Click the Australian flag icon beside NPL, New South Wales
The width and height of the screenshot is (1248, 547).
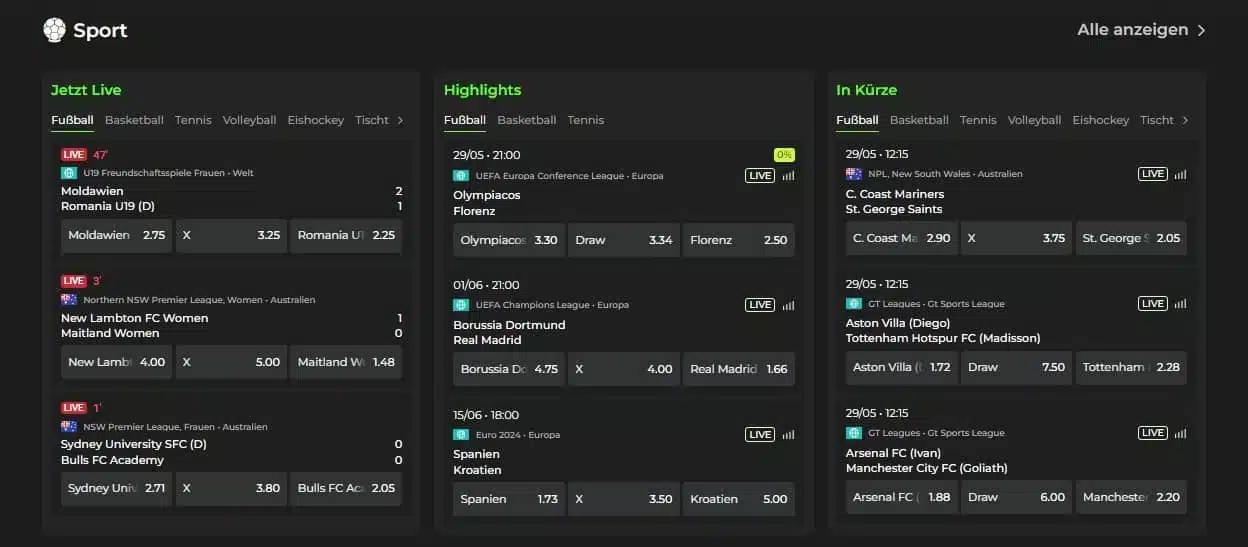pos(853,174)
